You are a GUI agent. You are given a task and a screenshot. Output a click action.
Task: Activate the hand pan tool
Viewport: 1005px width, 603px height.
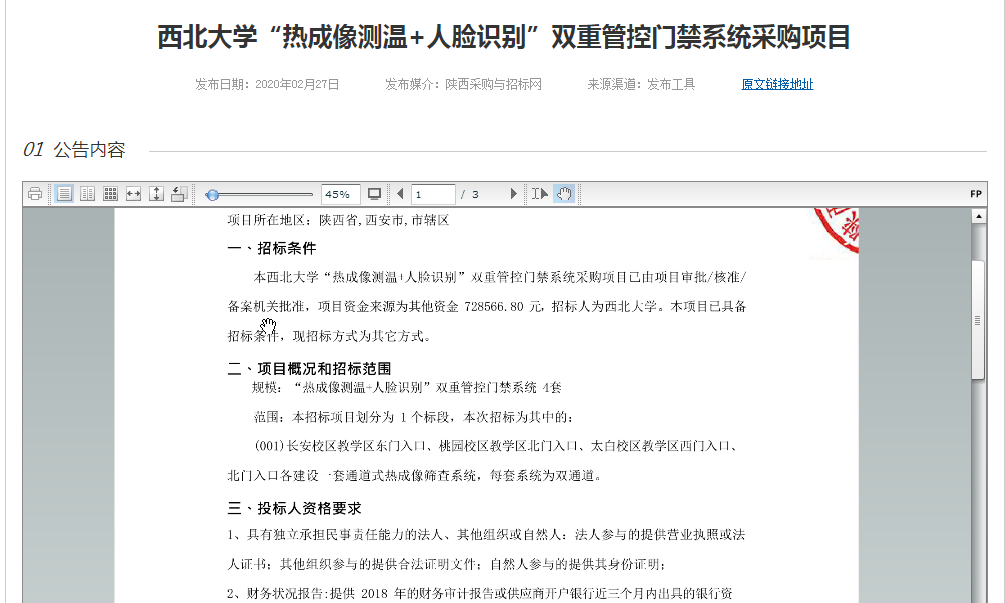[564, 194]
